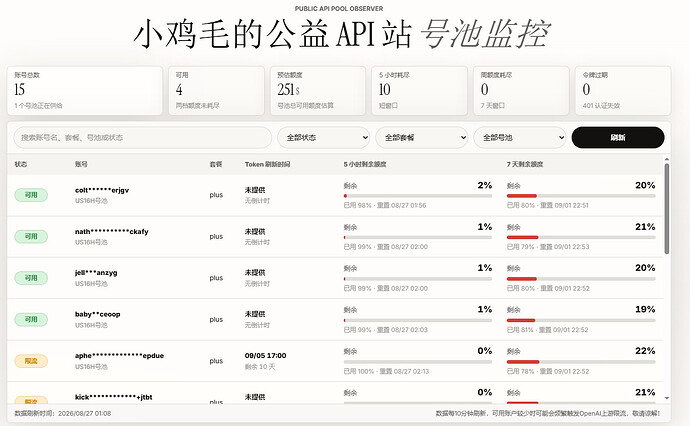Click the 7-day progress bar for aphe*************epdue

(581, 362)
